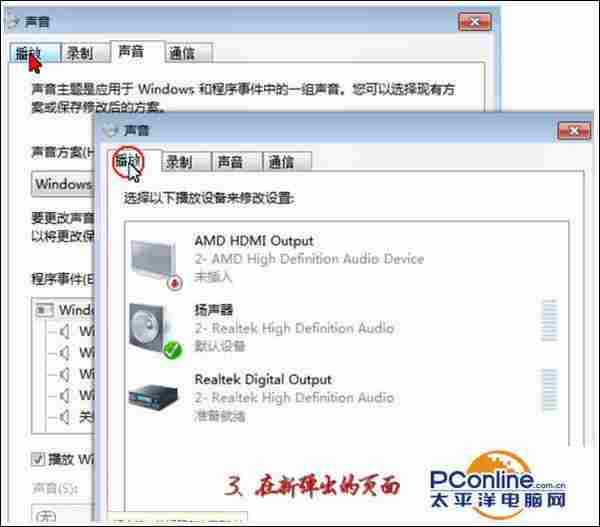Select the Realtek Digital Output device name
Viewport: 600px width, 527px height.
pyautogui.click(x=262, y=380)
